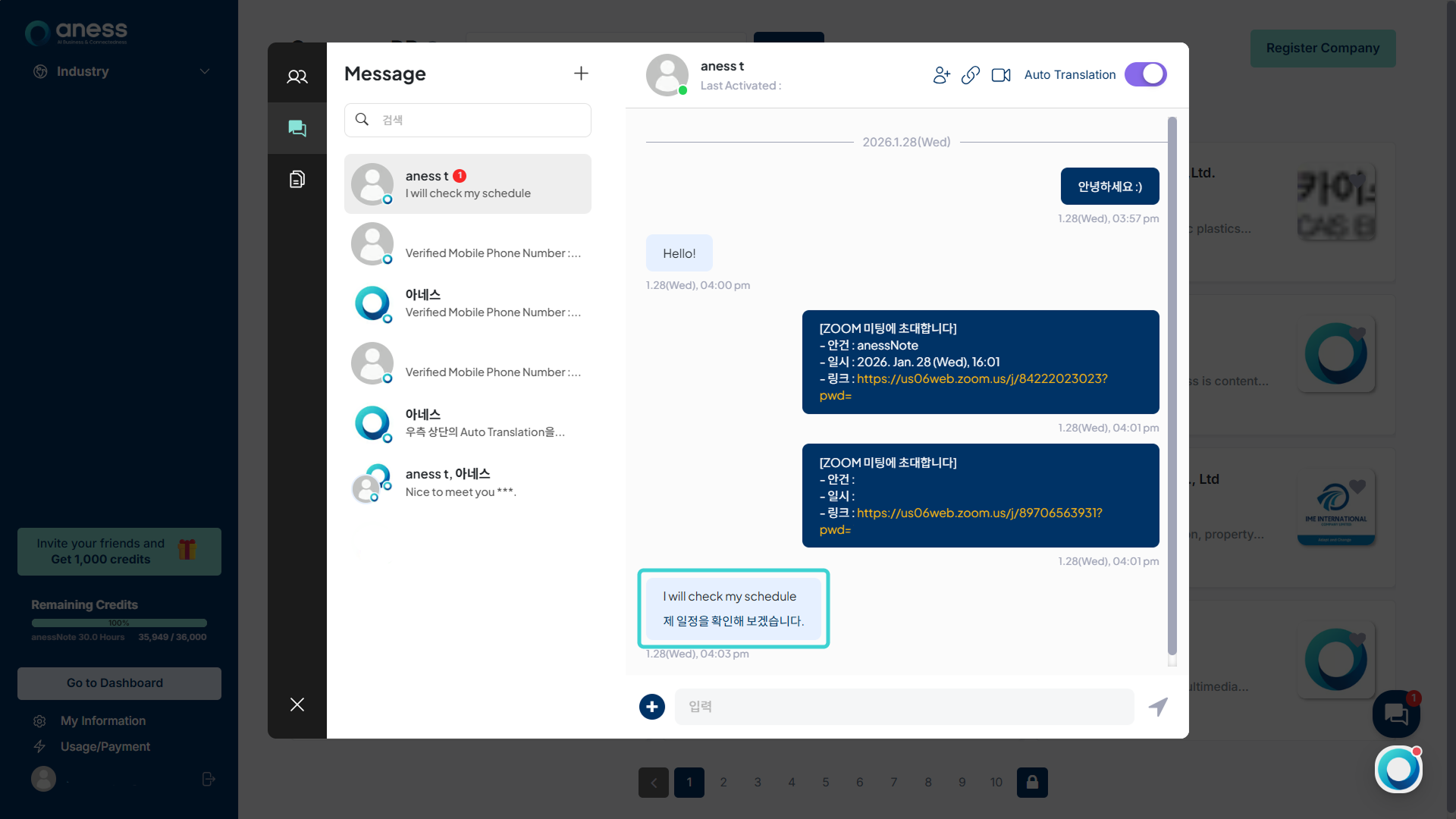The width and height of the screenshot is (1456, 819).
Task: Click the message search field
Action: point(467,120)
